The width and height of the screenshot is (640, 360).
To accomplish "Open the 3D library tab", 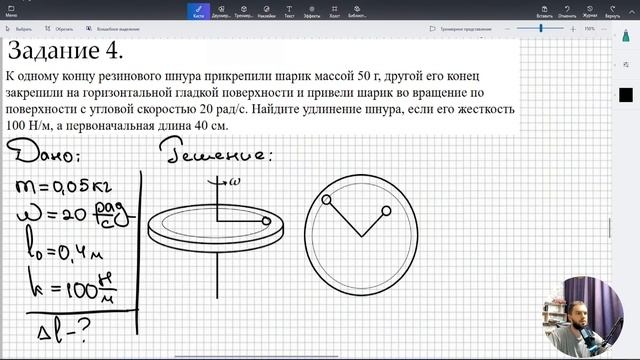I will coord(357,11).
